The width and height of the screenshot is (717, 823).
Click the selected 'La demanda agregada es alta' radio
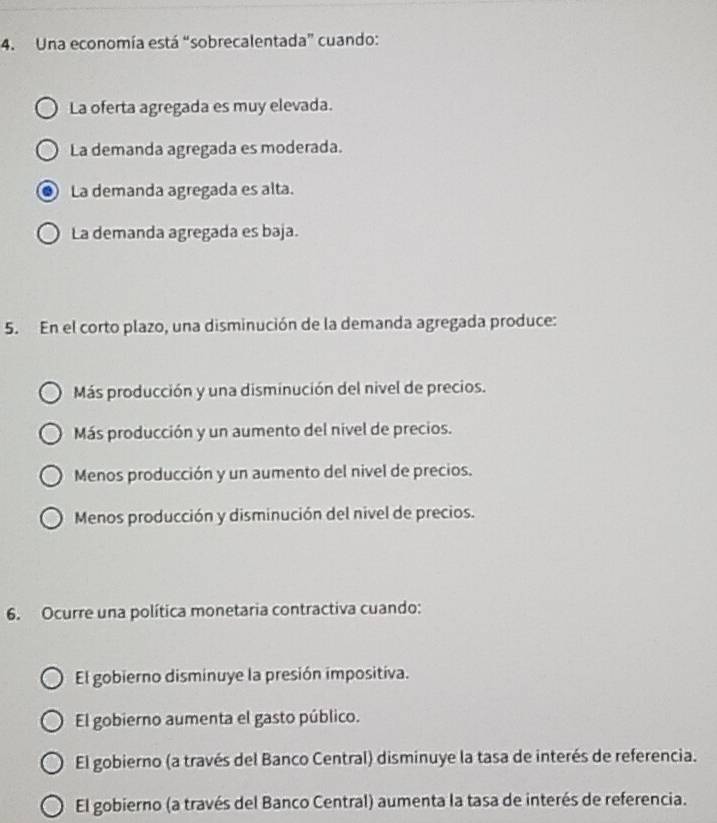[48, 192]
